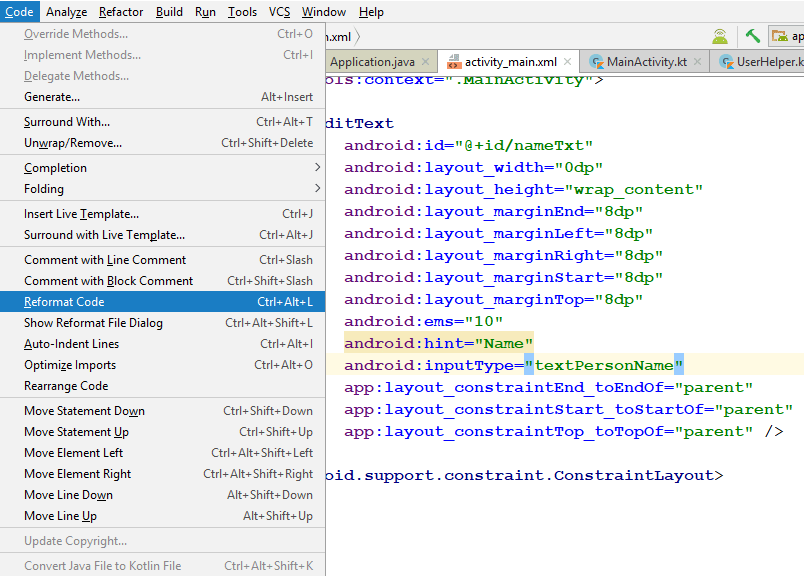This screenshot has width=804, height=576.
Task: Click the layout_height wrap_content line
Action: coord(523,190)
